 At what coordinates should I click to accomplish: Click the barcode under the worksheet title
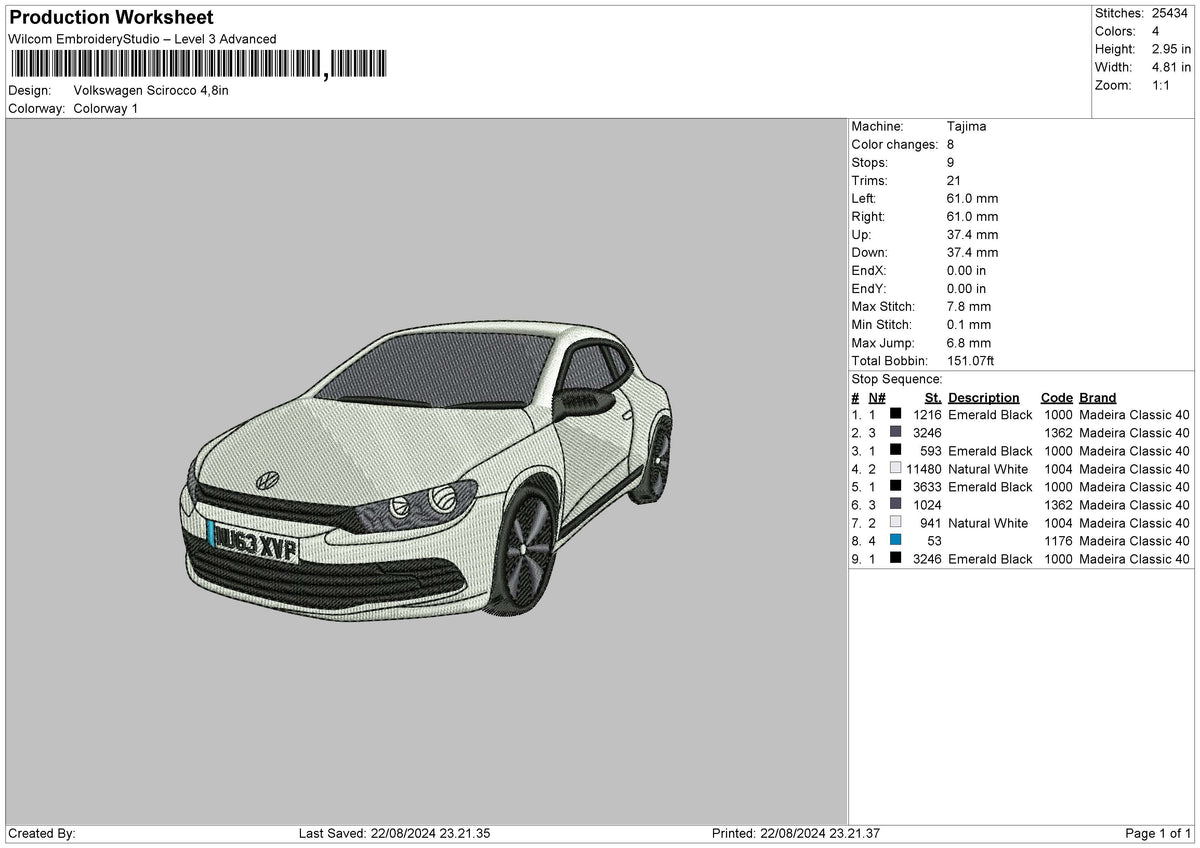pos(197,65)
